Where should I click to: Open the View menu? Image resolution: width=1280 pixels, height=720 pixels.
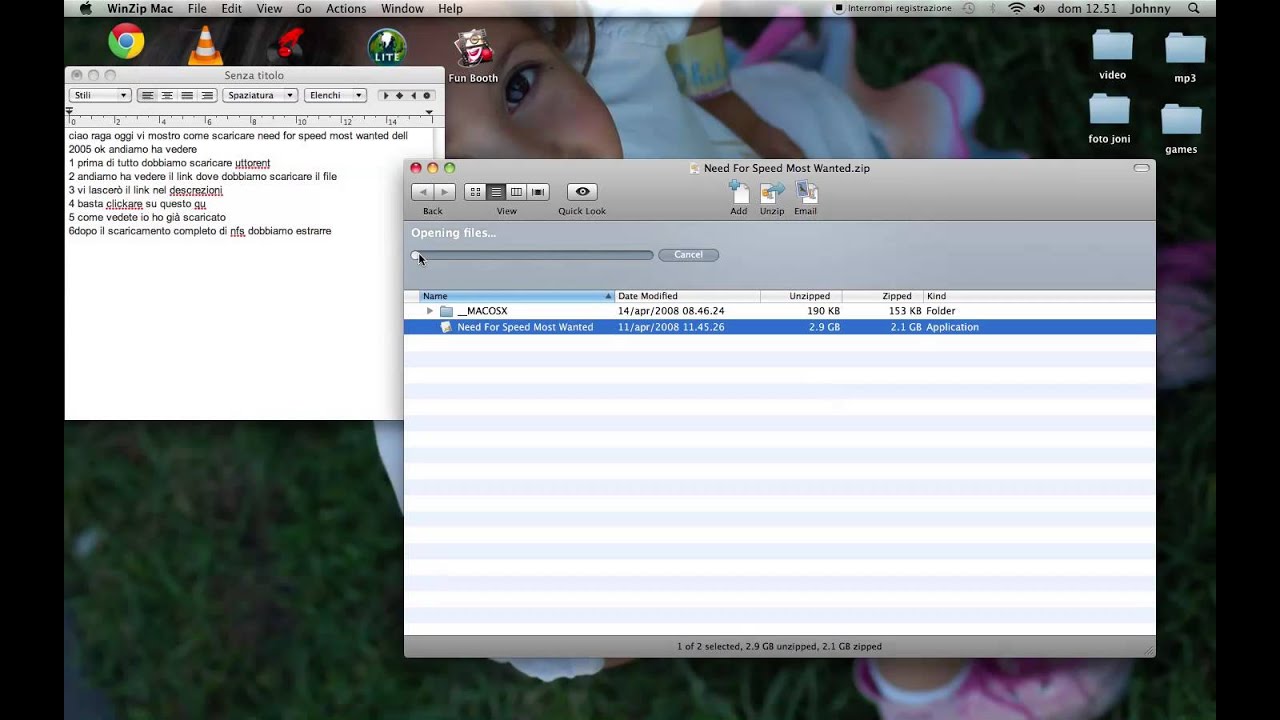tap(269, 8)
